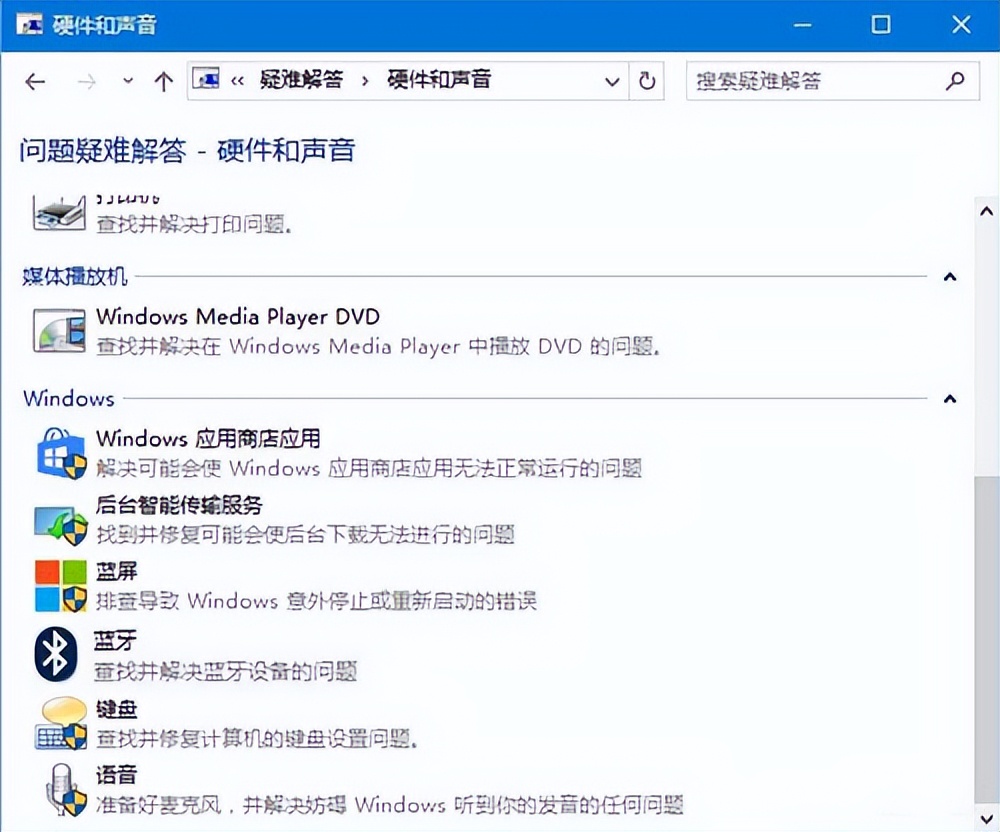Open the recent locations dropdown arrow
This screenshot has height=832, width=1000.
click(128, 81)
